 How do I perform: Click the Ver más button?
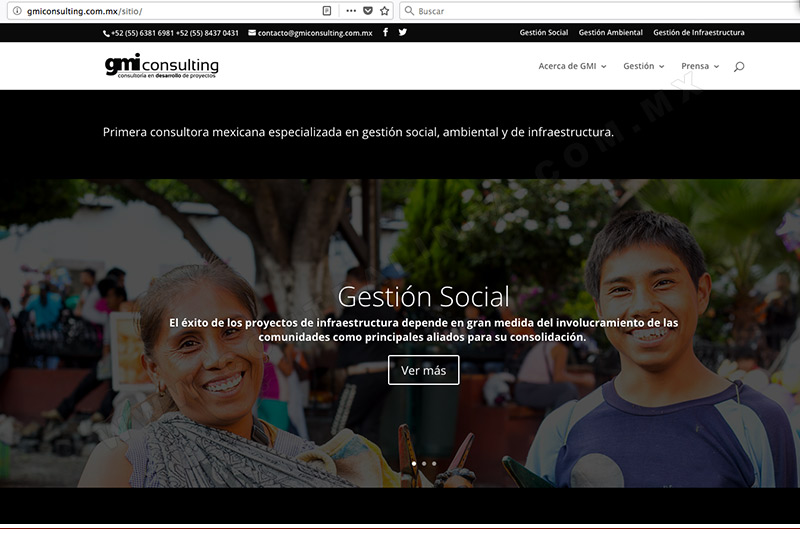[x=423, y=370]
